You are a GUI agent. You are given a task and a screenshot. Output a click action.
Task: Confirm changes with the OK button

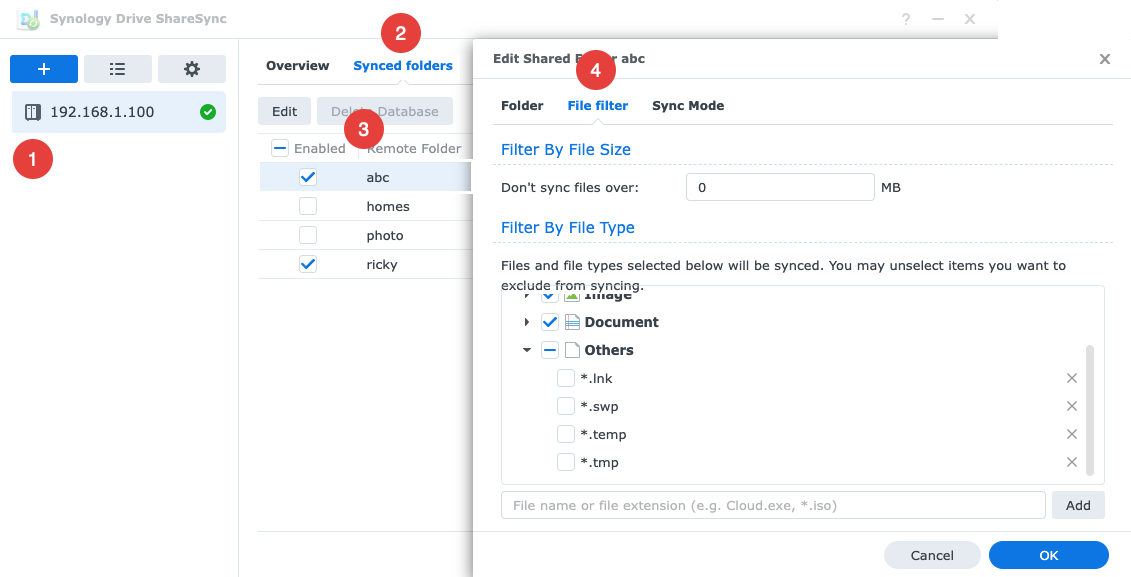click(1048, 555)
